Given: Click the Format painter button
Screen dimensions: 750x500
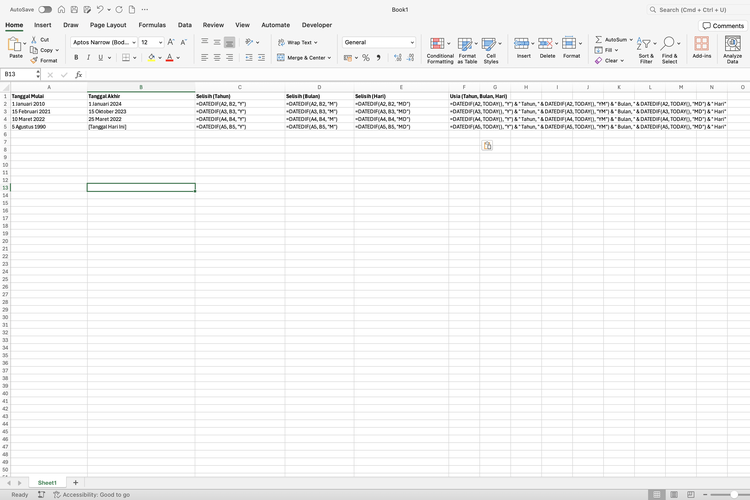Looking at the screenshot, I should (x=44, y=60).
